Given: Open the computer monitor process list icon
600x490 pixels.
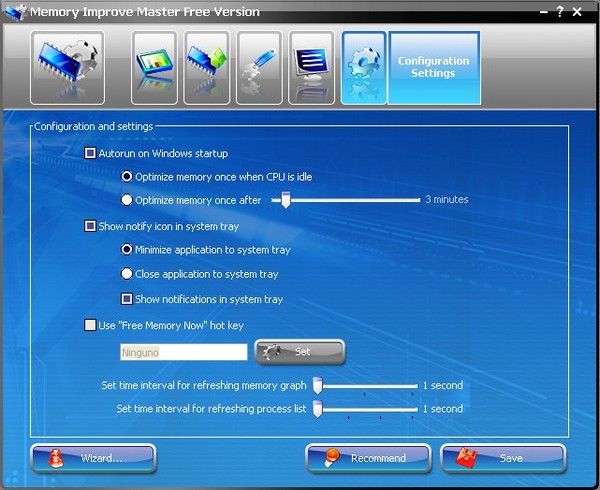Looking at the screenshot, I should point(312,68).
